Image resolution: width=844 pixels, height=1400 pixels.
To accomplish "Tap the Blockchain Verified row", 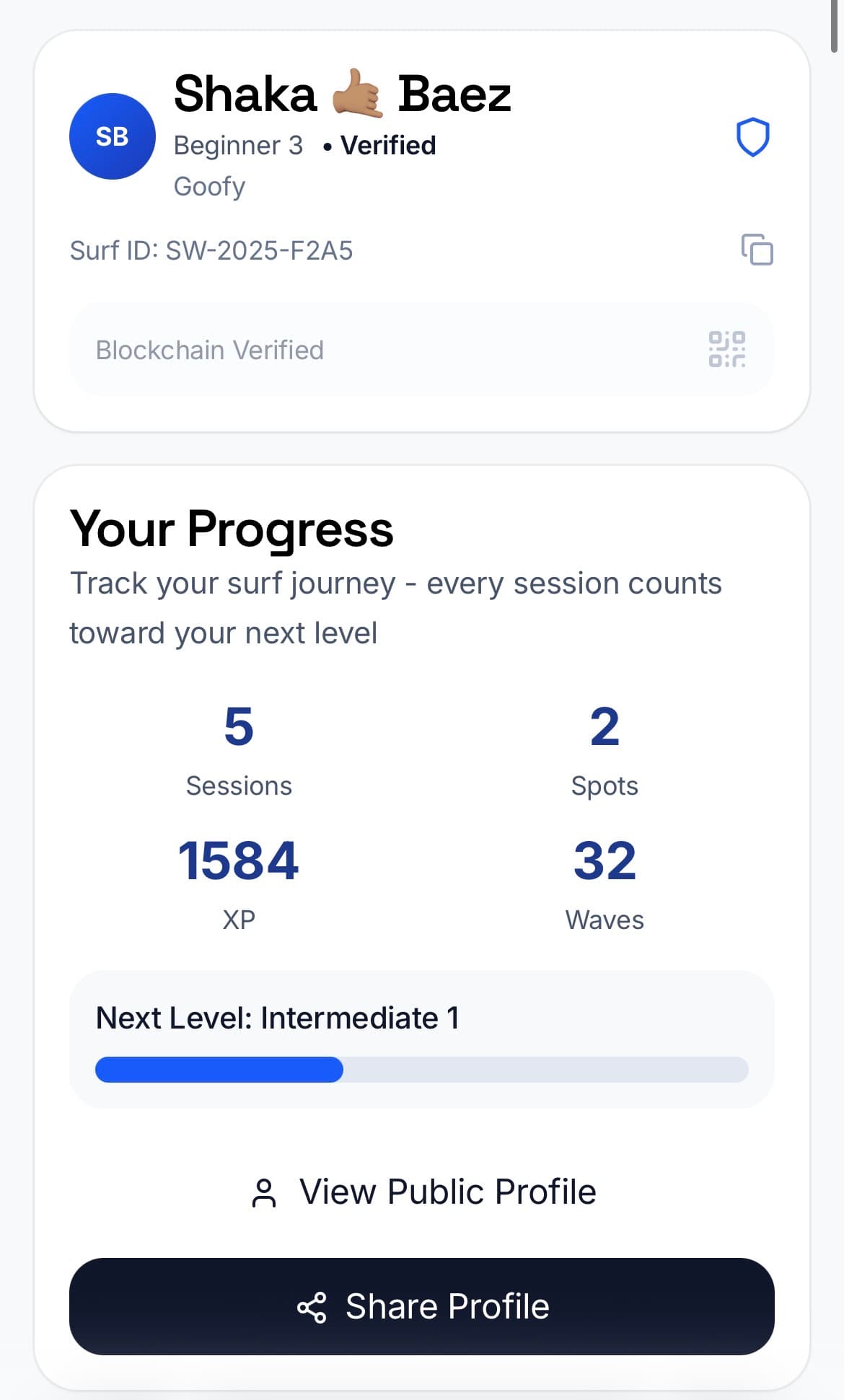I will click(x=421, y=350).
